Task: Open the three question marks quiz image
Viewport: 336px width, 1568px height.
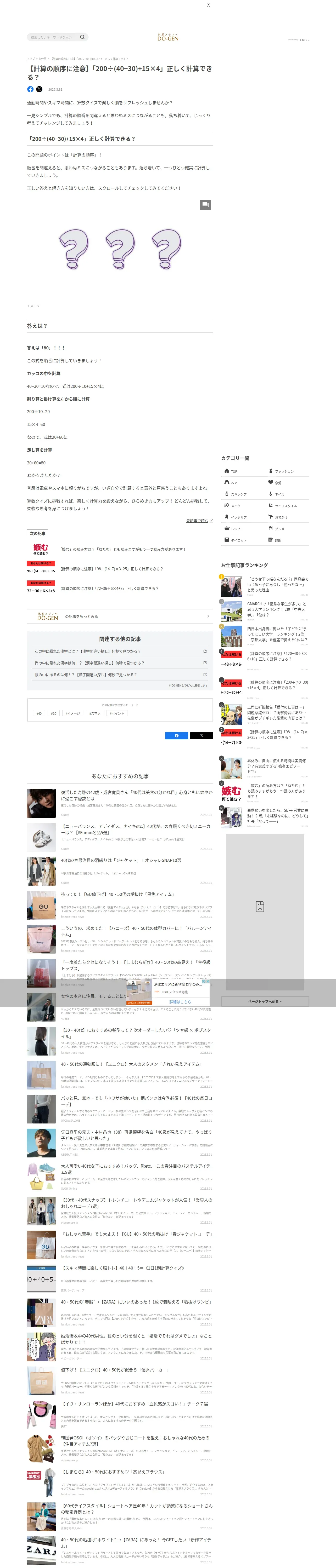Action: pos(120,250)
